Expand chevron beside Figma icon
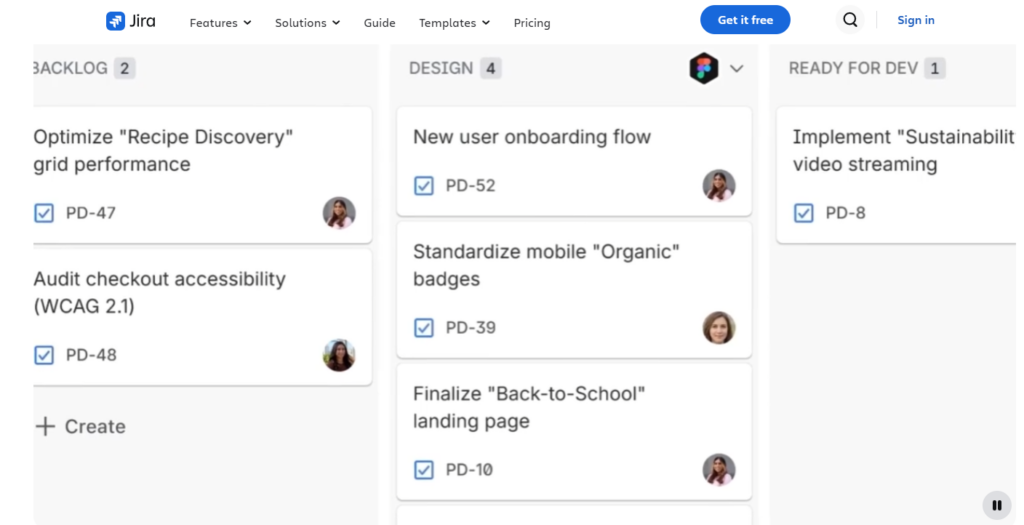 pos(737,69)
